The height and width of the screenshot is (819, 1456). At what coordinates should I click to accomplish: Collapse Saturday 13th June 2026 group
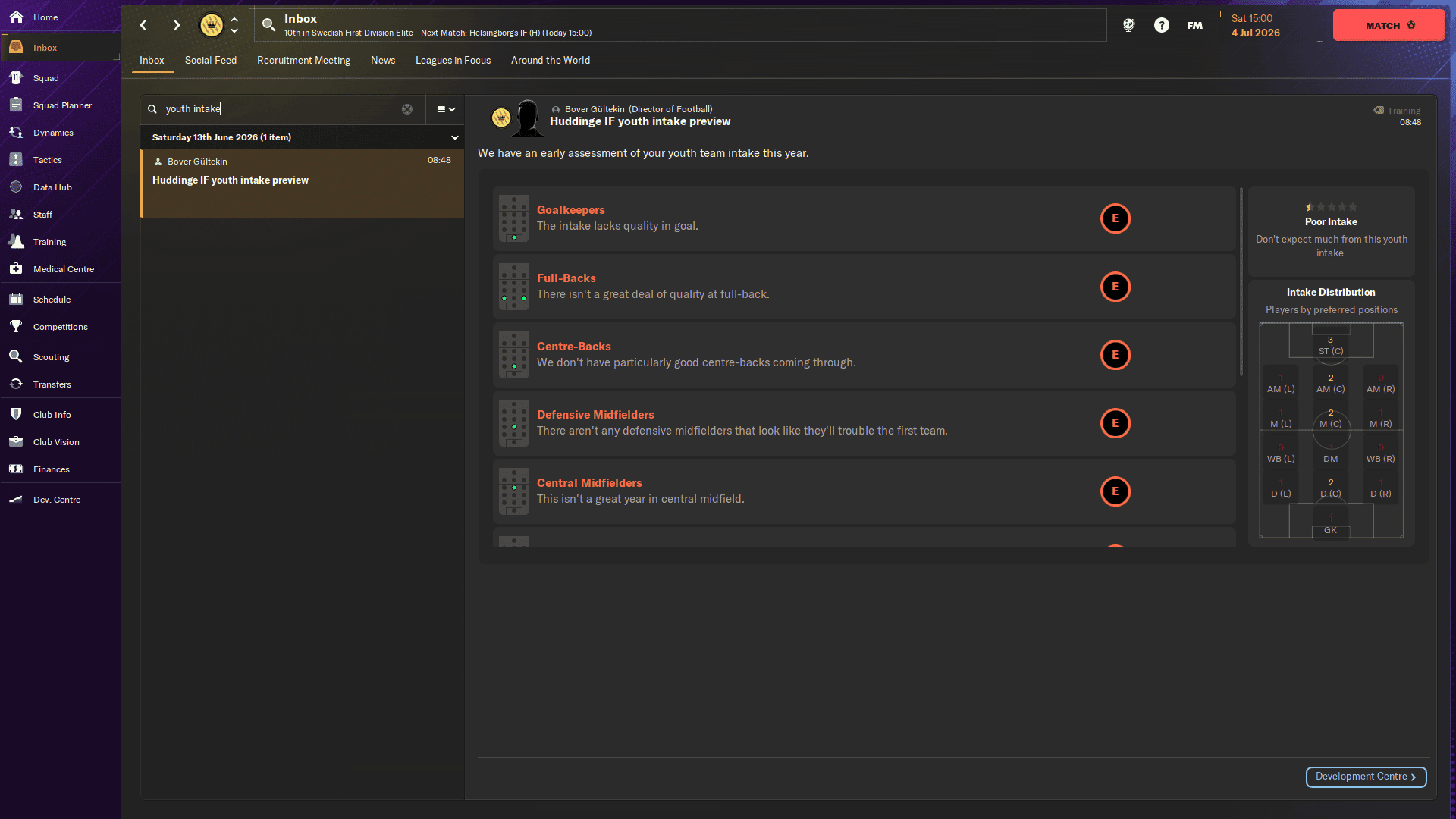(x=455, y=137)
